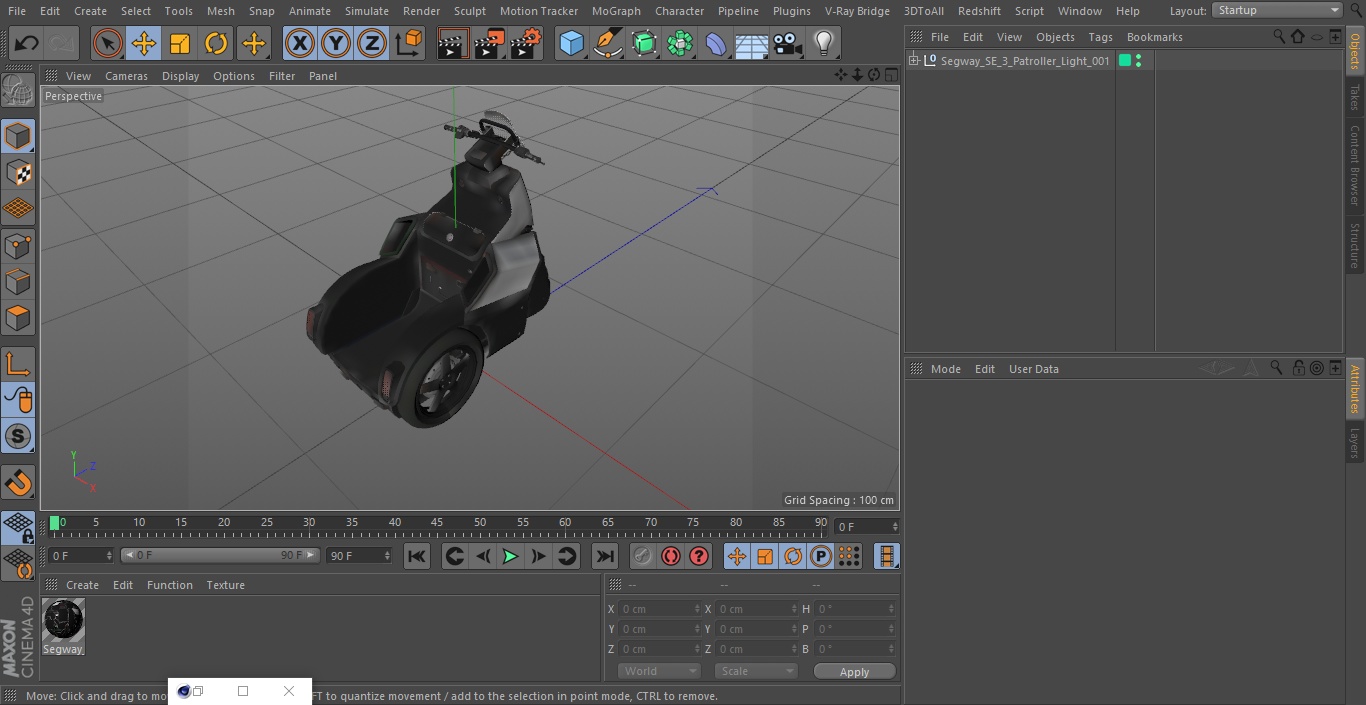Step to the next frame
Viewport: 1366px width, 705px height.
pyautogui.click(x=538, y=556)
